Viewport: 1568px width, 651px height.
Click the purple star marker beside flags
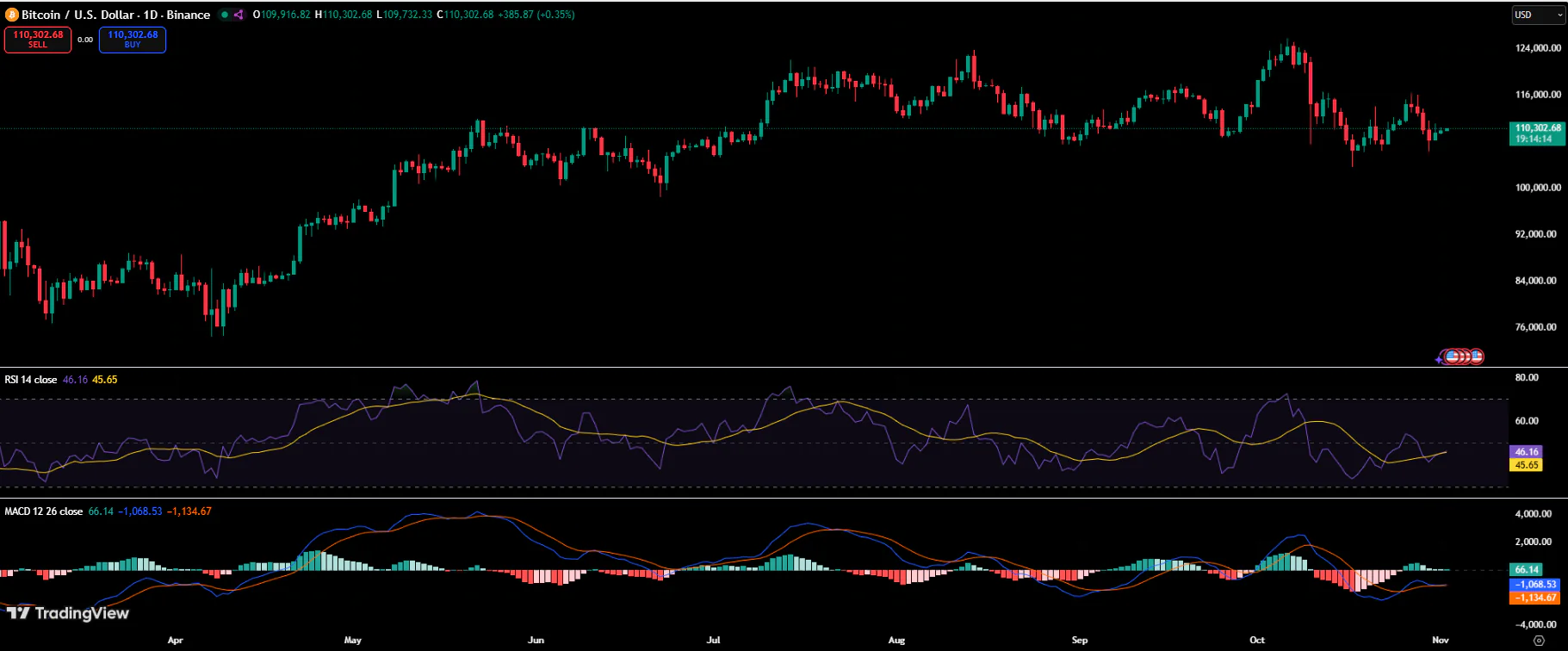1440,359
